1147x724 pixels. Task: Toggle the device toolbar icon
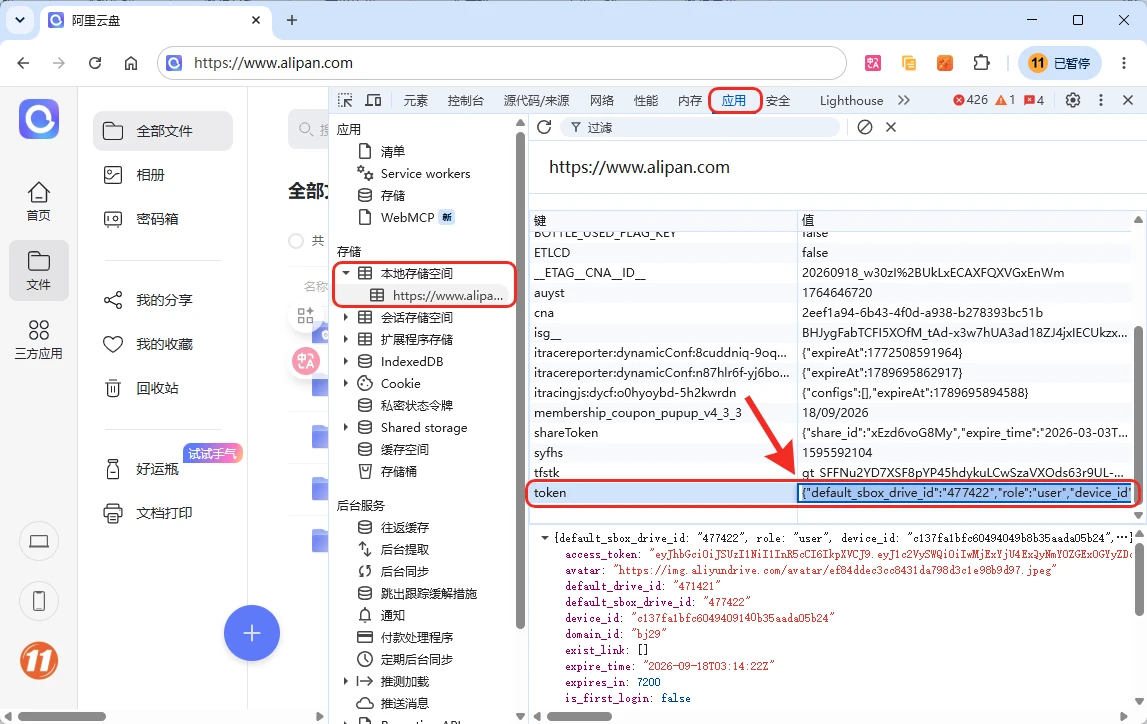coord(373,100)
